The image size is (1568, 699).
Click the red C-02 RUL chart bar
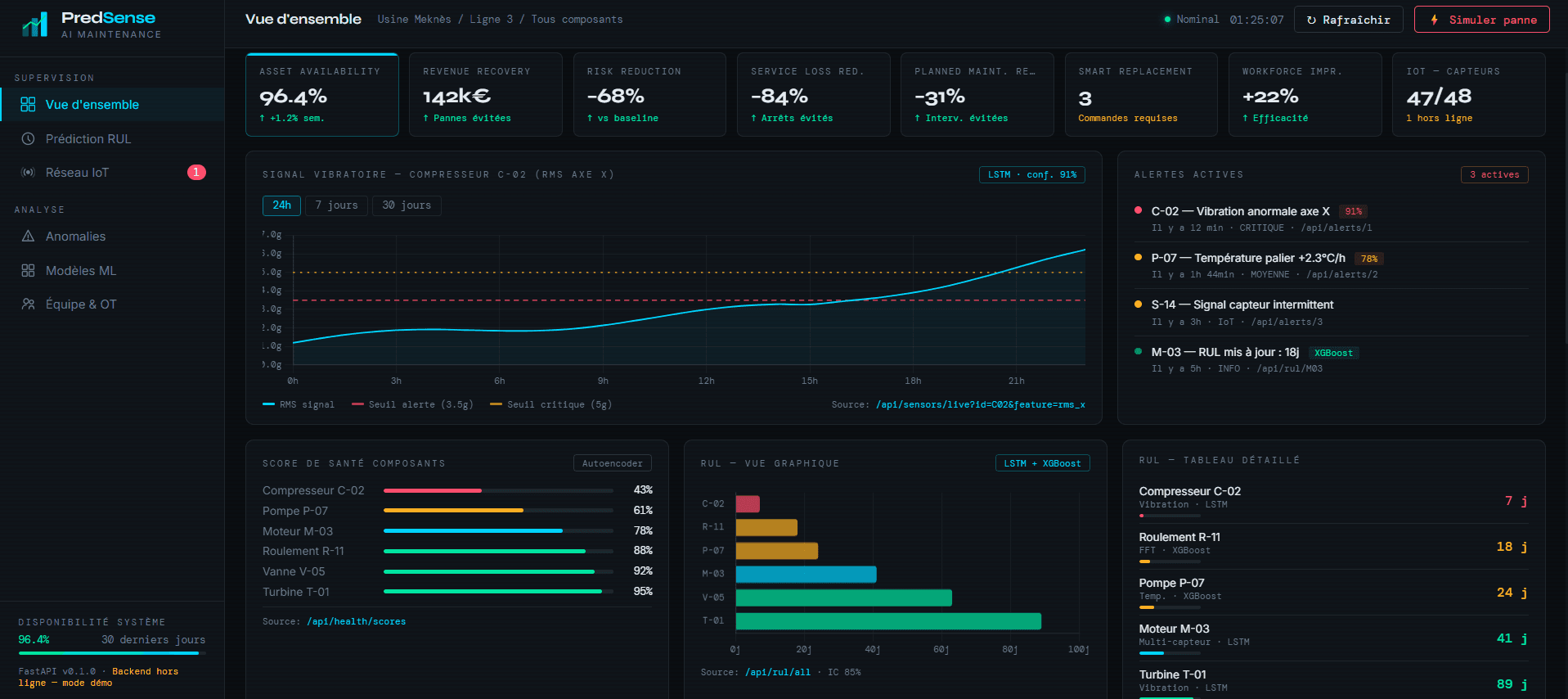[x=748, y=503]
